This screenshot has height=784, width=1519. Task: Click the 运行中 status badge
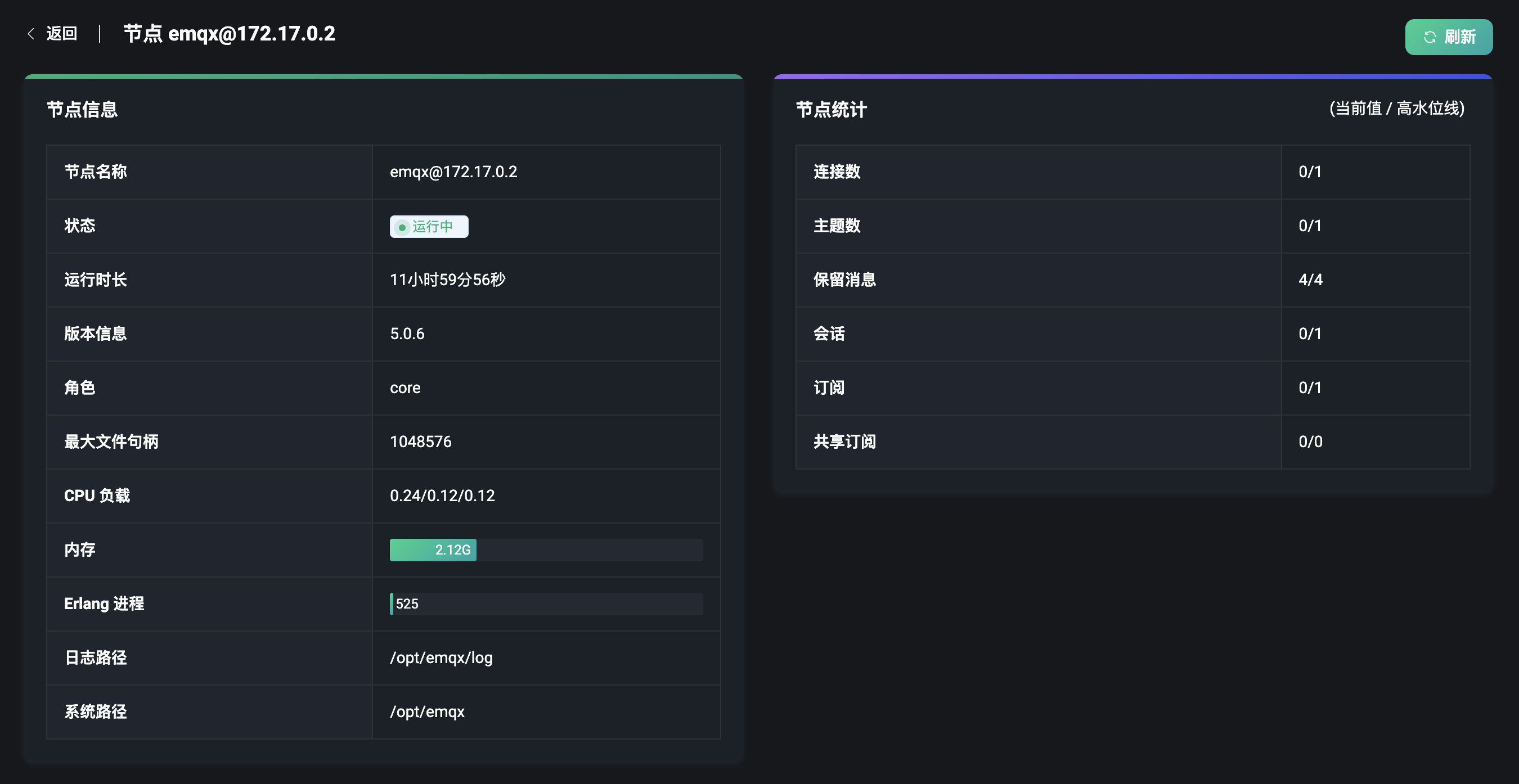tap(429, 226)
